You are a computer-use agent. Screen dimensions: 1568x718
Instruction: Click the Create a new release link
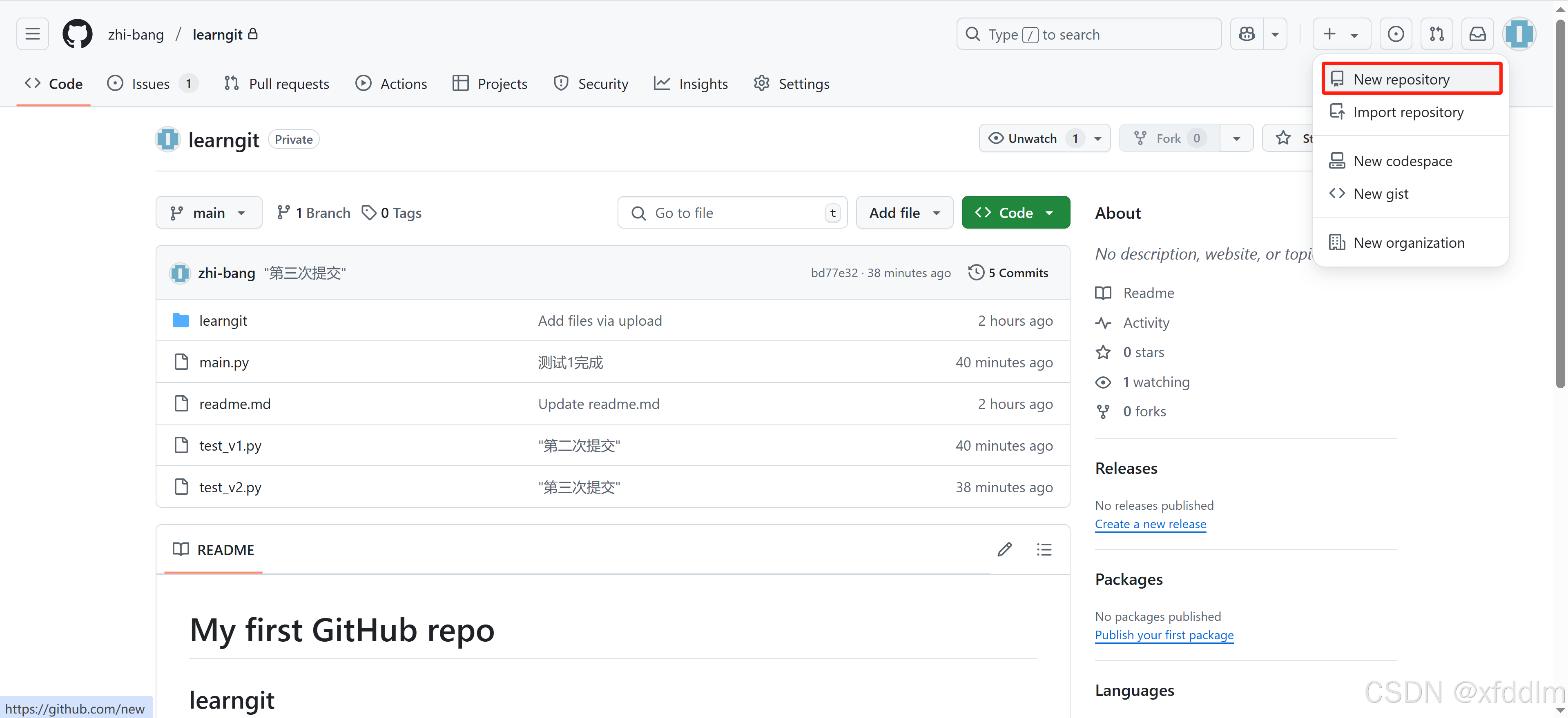(x=1151, y=524)
